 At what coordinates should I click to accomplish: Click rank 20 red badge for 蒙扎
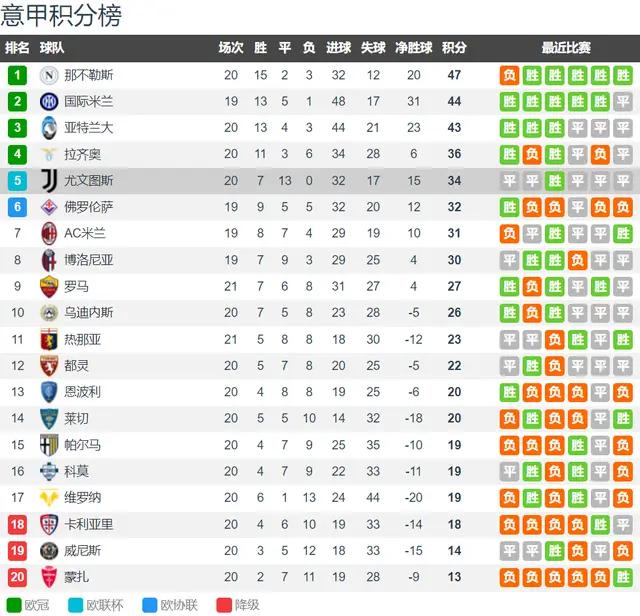[x=17, y=577]
